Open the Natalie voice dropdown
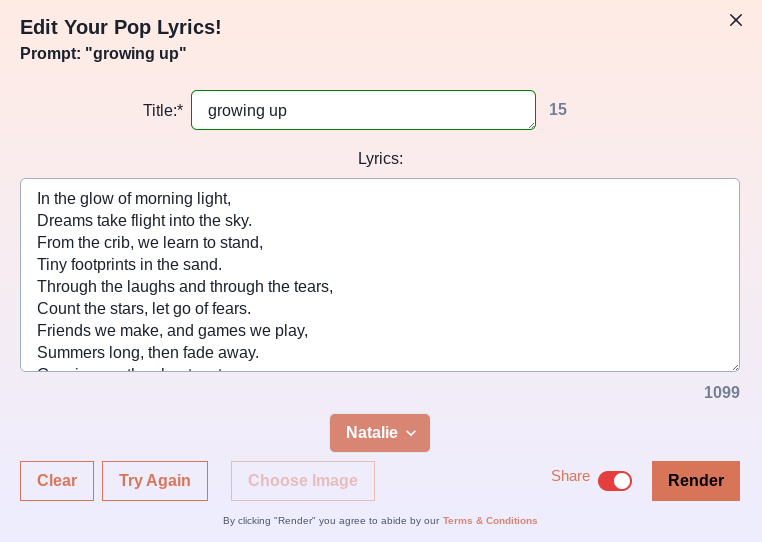 coord(380,433)
